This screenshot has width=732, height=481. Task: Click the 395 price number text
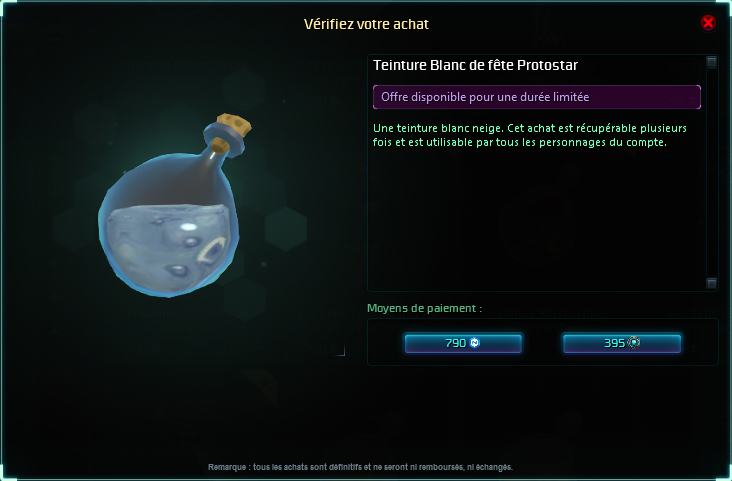(614, 343)
